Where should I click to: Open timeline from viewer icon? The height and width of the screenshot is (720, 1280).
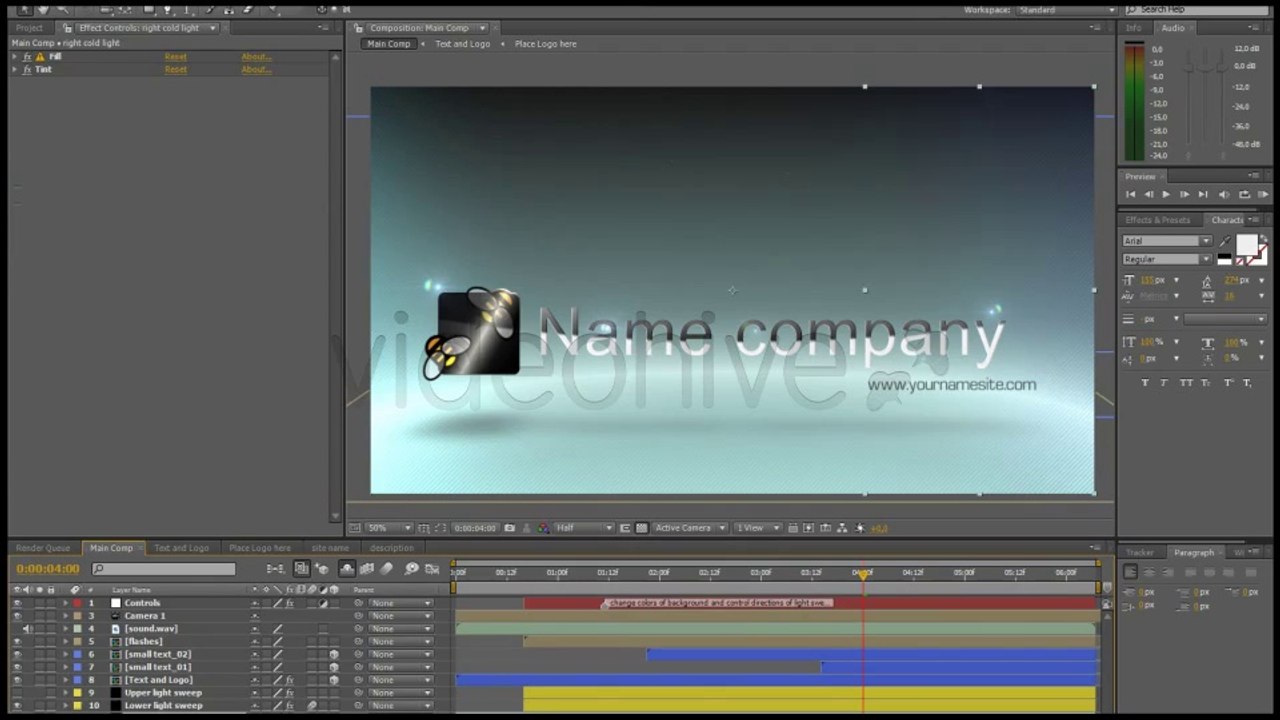826,528
